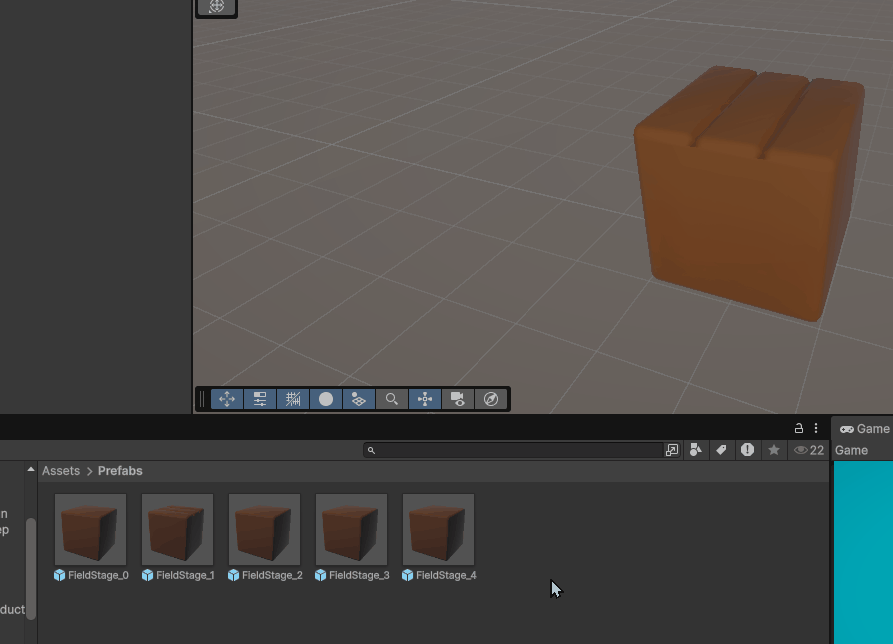The image size is (893, 644).
Task: Click the Assets breadcrumb link
Action: tap(61, 471)
